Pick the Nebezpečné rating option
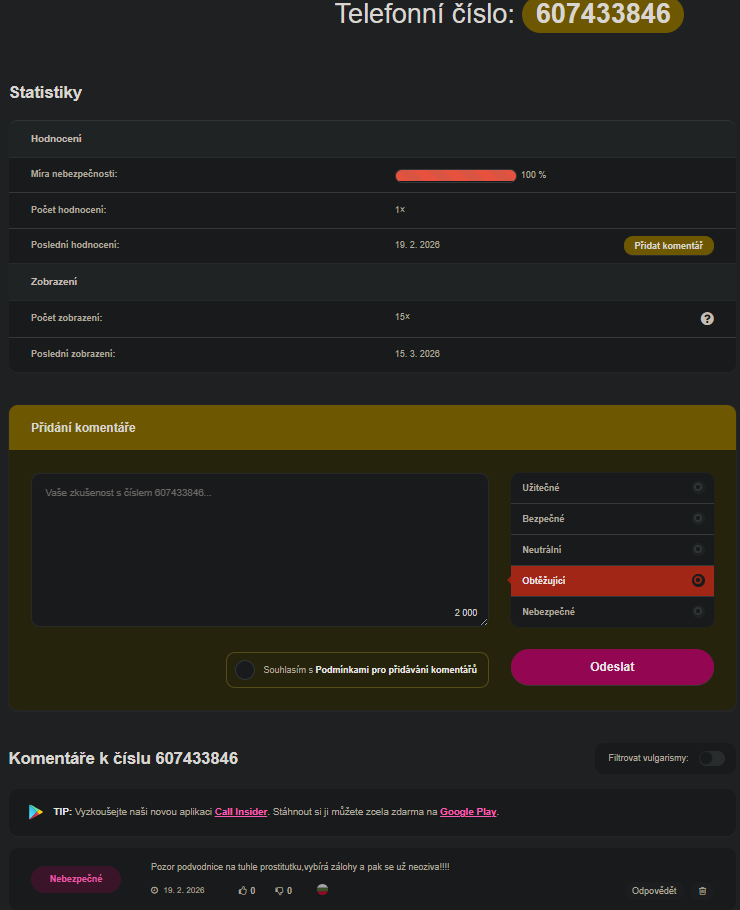Screen dimensions: 740x910 [612, 612]
